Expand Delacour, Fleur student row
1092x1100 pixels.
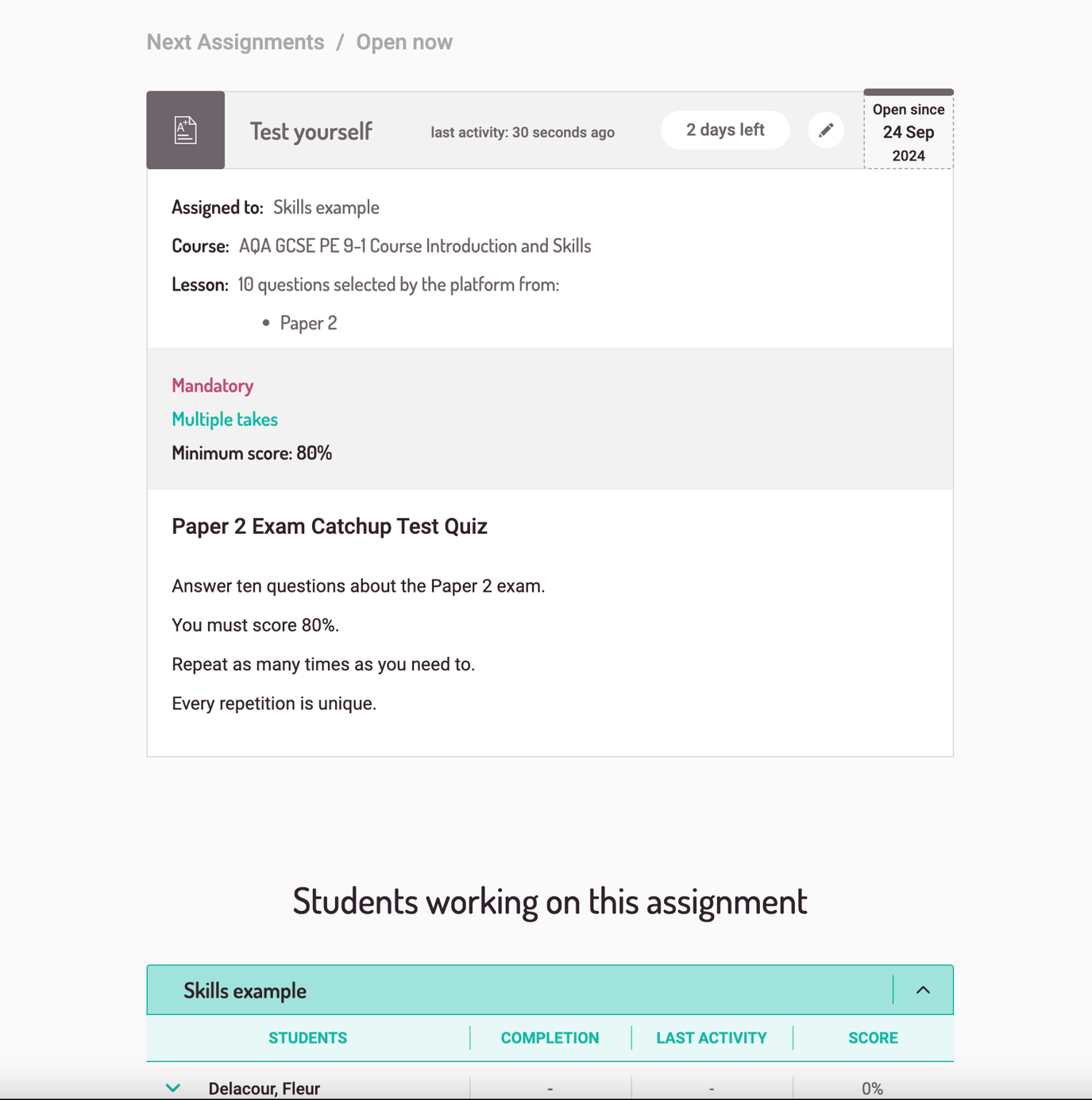173,1087
